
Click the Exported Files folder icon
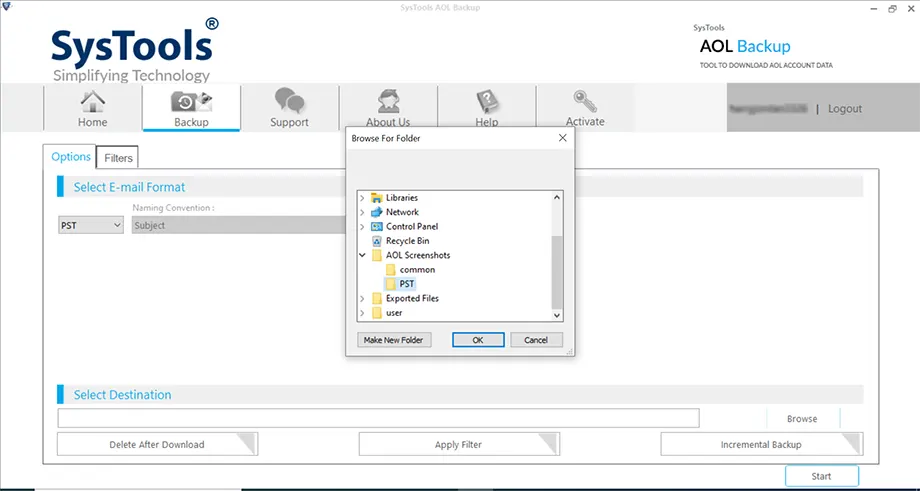click(377, 299)
